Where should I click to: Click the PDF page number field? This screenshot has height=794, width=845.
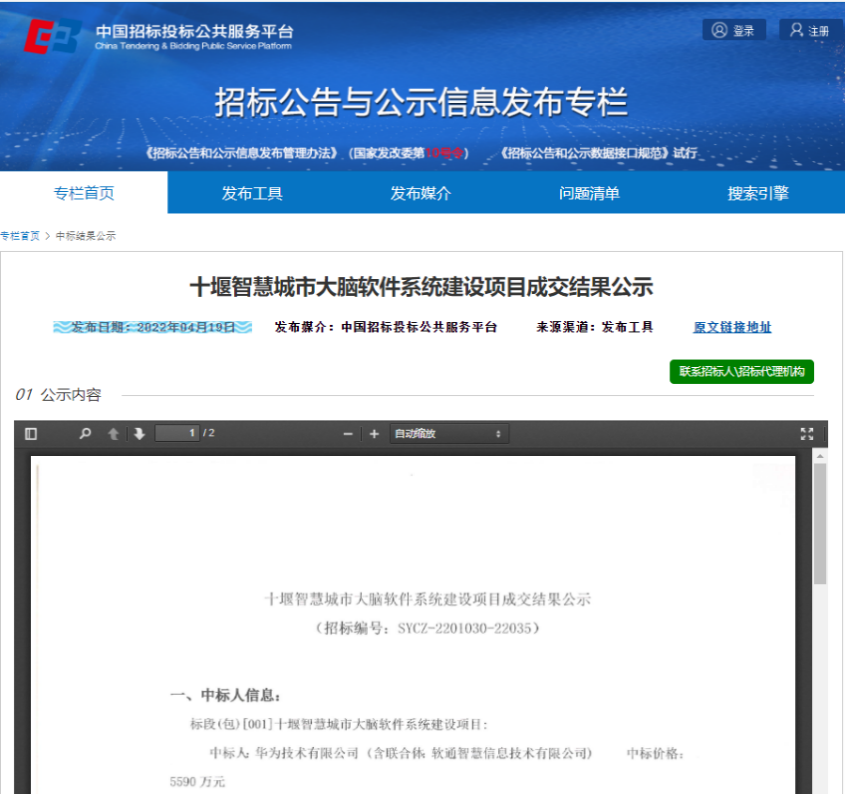point(177,433)
